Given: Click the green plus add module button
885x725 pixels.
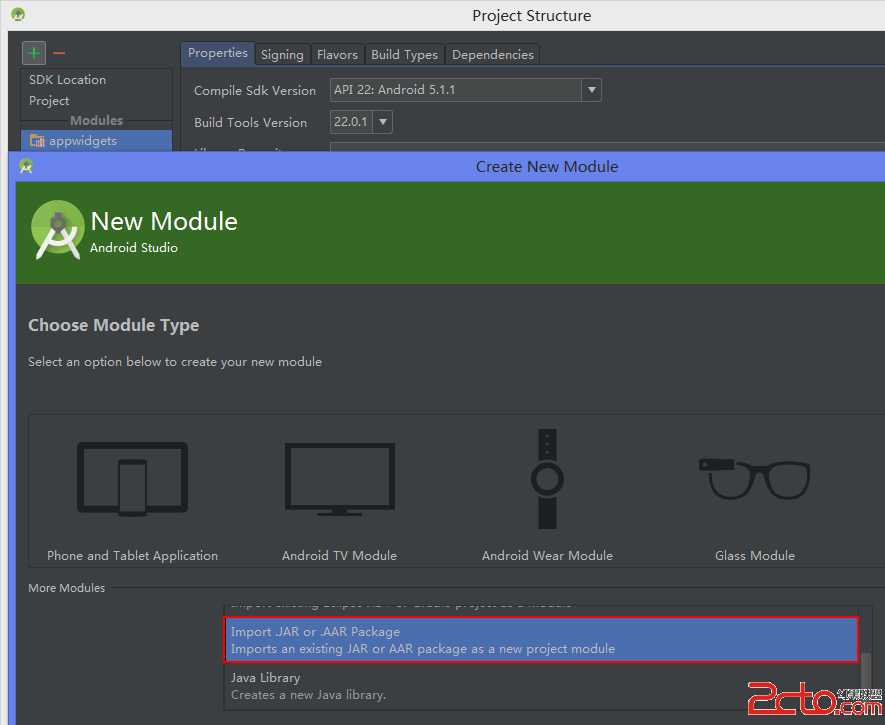Looking at the screenshot, I should pos(34,53).
